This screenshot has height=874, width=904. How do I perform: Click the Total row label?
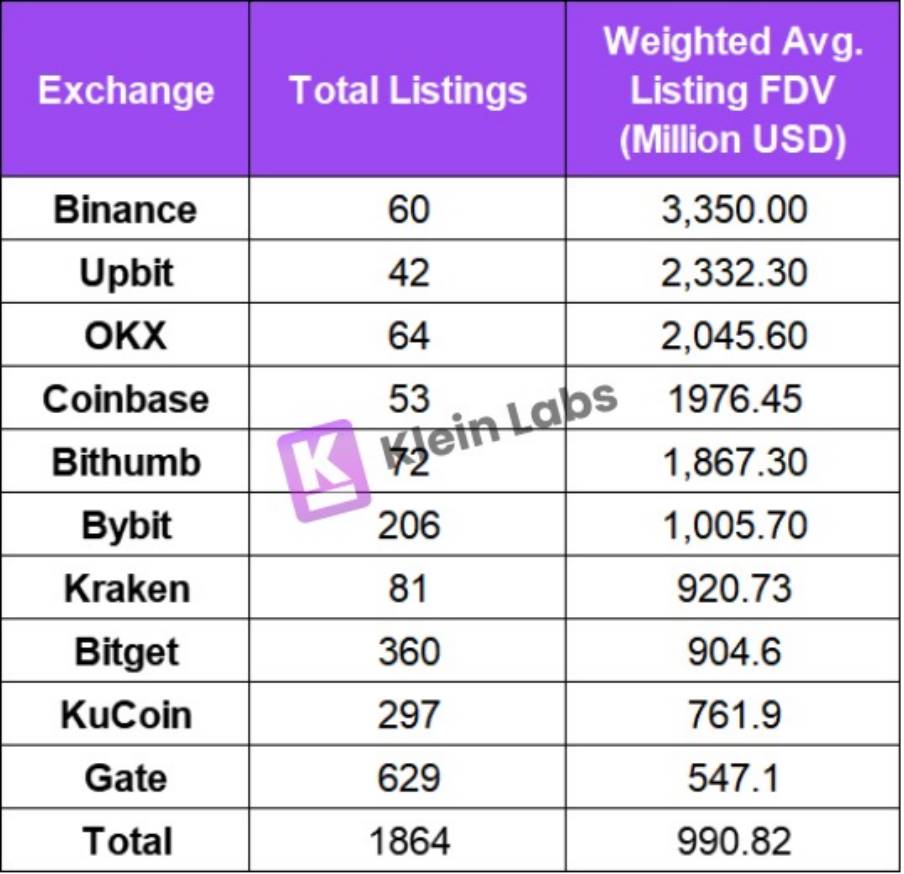[126, 840]
